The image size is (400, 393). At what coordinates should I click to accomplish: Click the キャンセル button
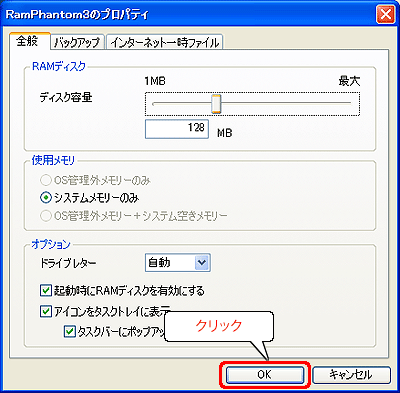351,375
